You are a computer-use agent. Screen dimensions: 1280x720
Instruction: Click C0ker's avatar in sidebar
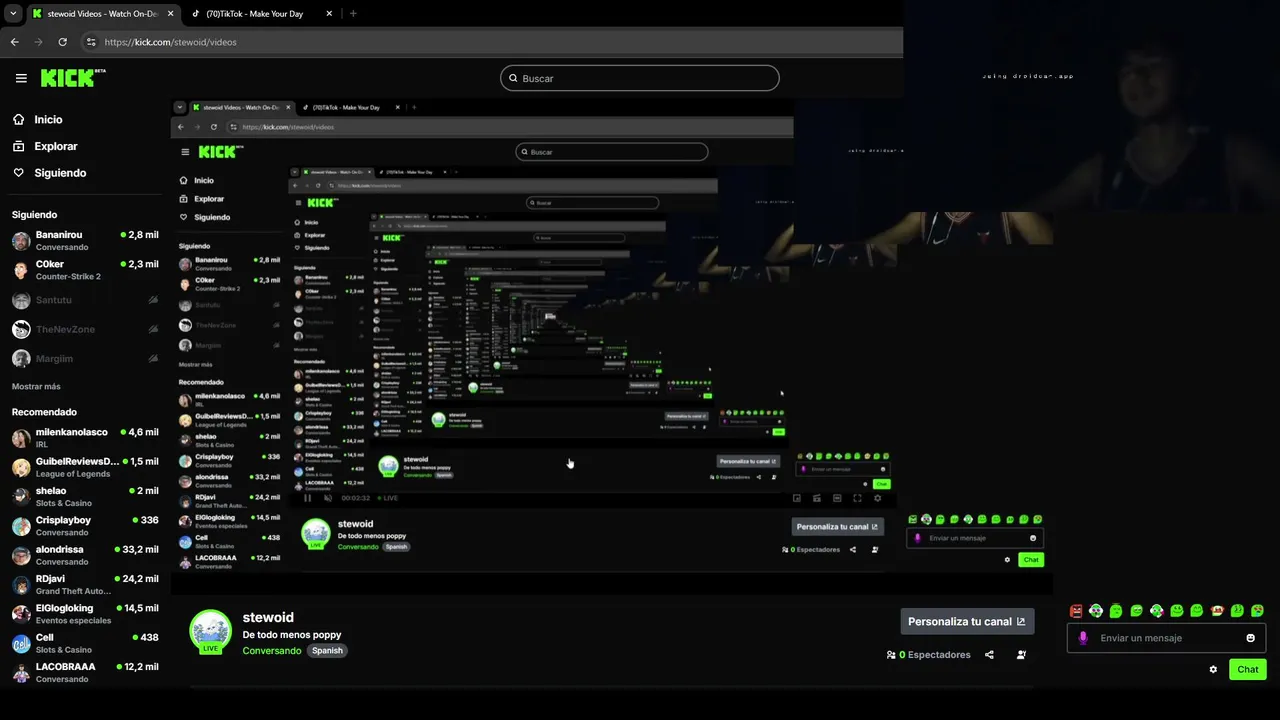coord(21,270)
